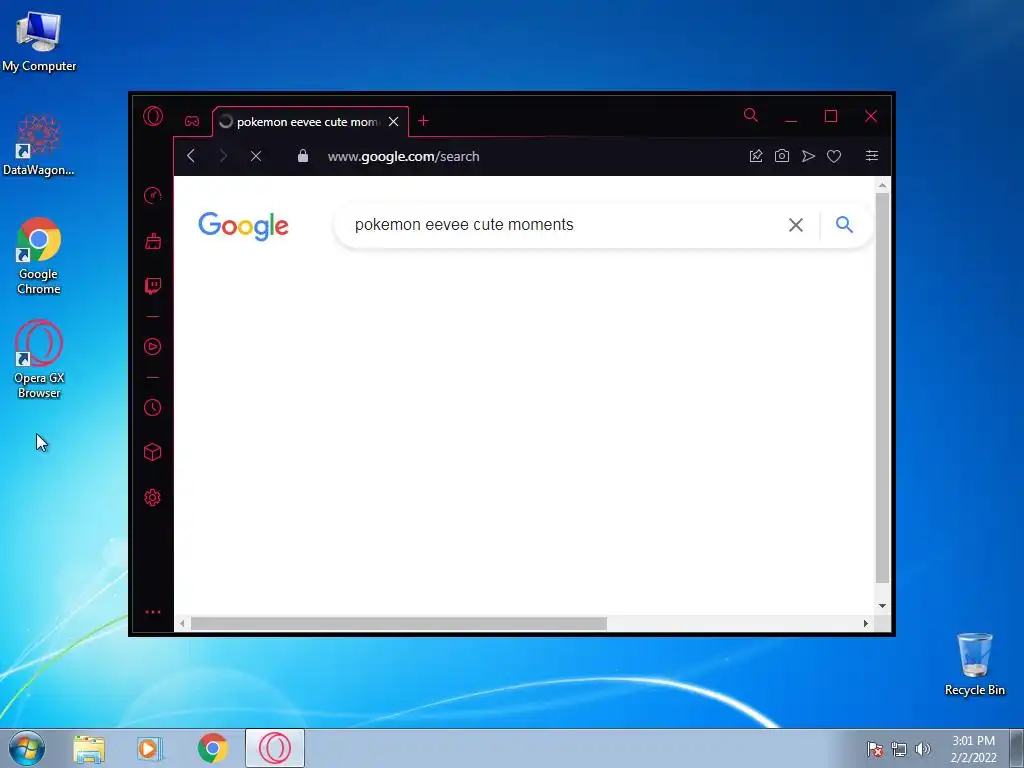Go back to previous page
The height and width of the screenshot is (768, 1024).
191,156
